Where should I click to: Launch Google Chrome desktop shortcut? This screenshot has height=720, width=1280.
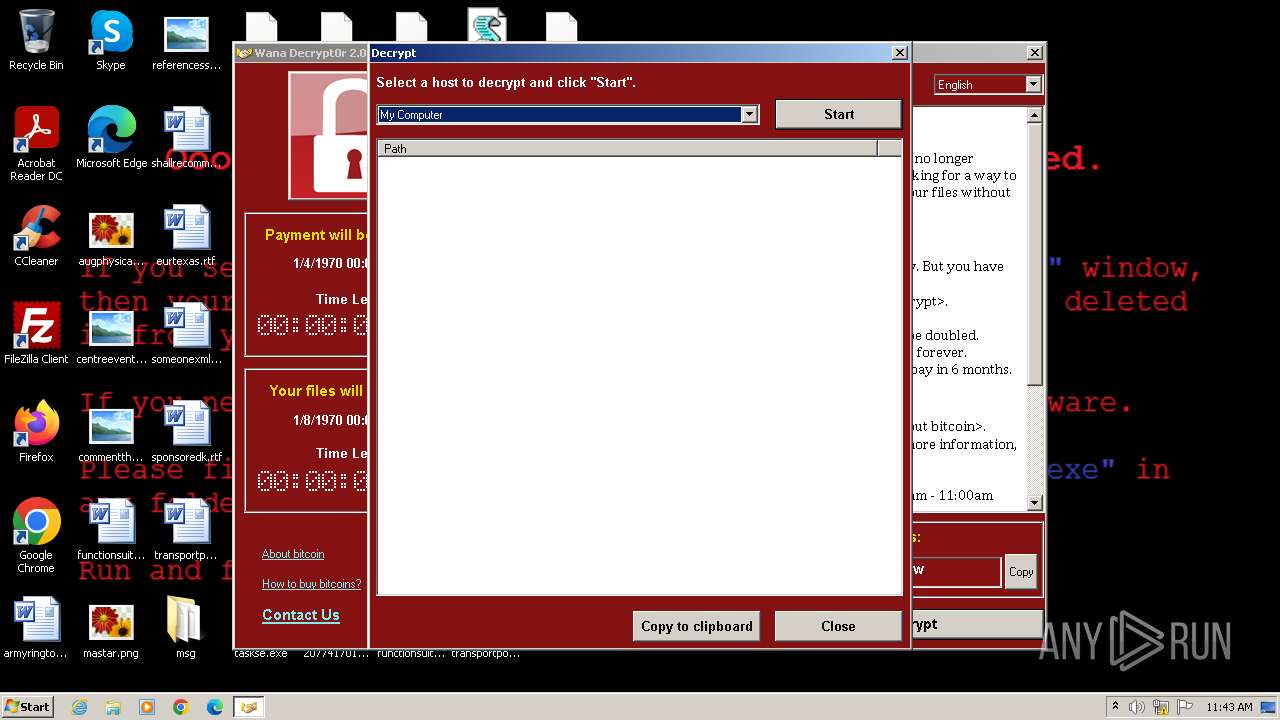click(x=36, y=535)
